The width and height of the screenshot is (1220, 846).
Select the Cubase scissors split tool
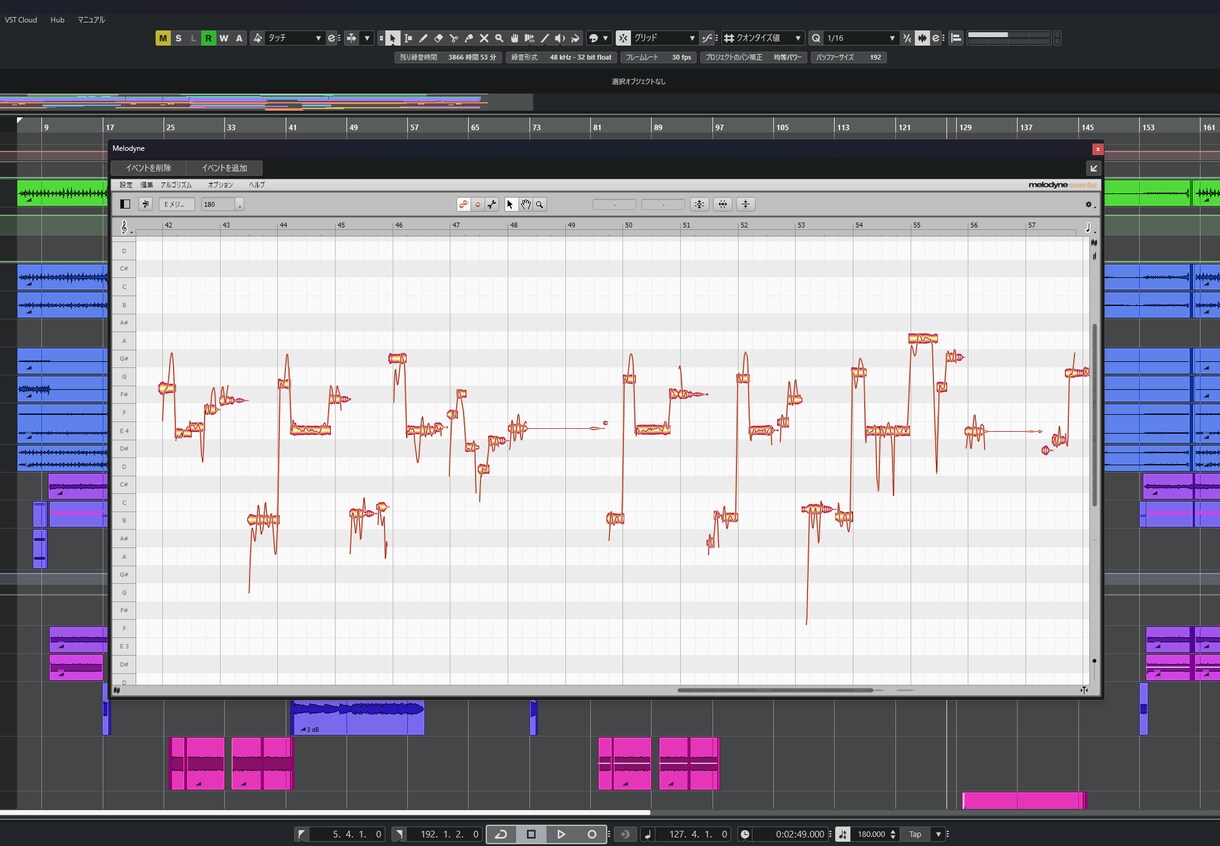[x=453, y=38]
